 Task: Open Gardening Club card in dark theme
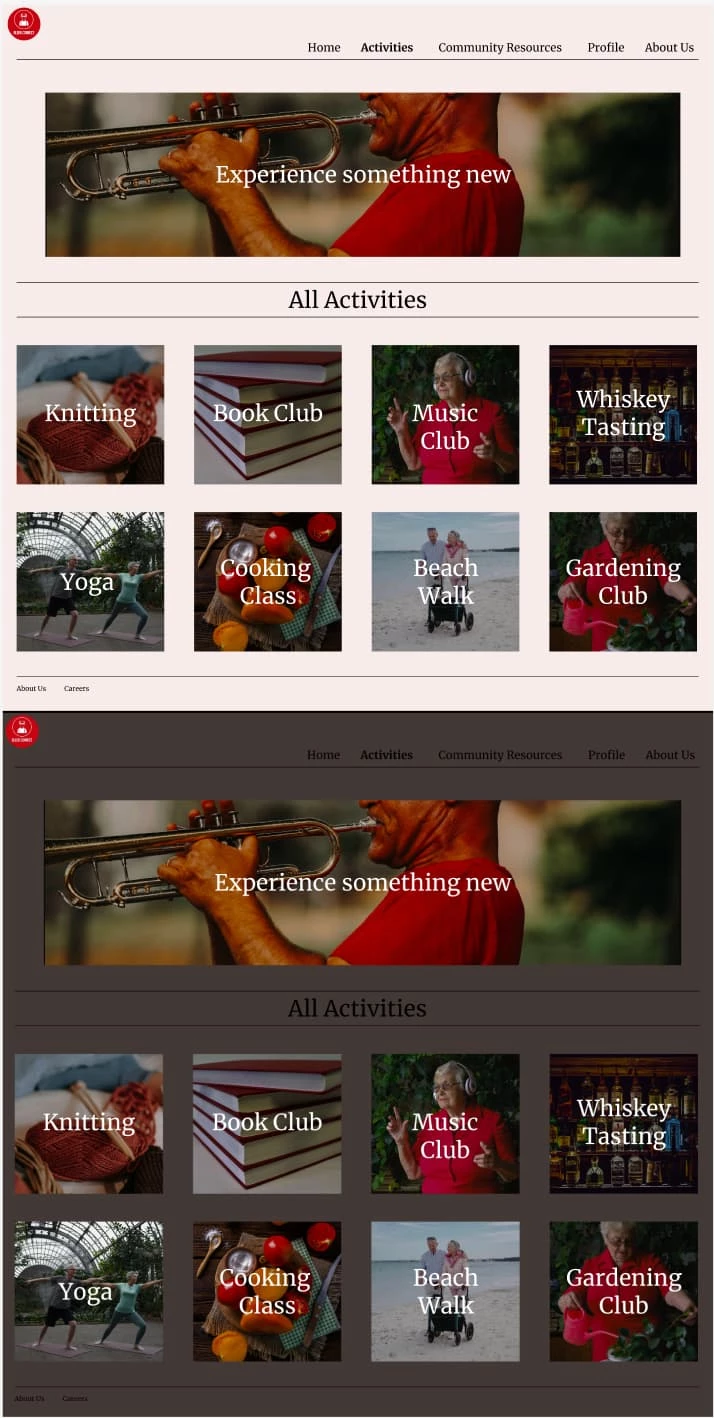coord(624,1291)
